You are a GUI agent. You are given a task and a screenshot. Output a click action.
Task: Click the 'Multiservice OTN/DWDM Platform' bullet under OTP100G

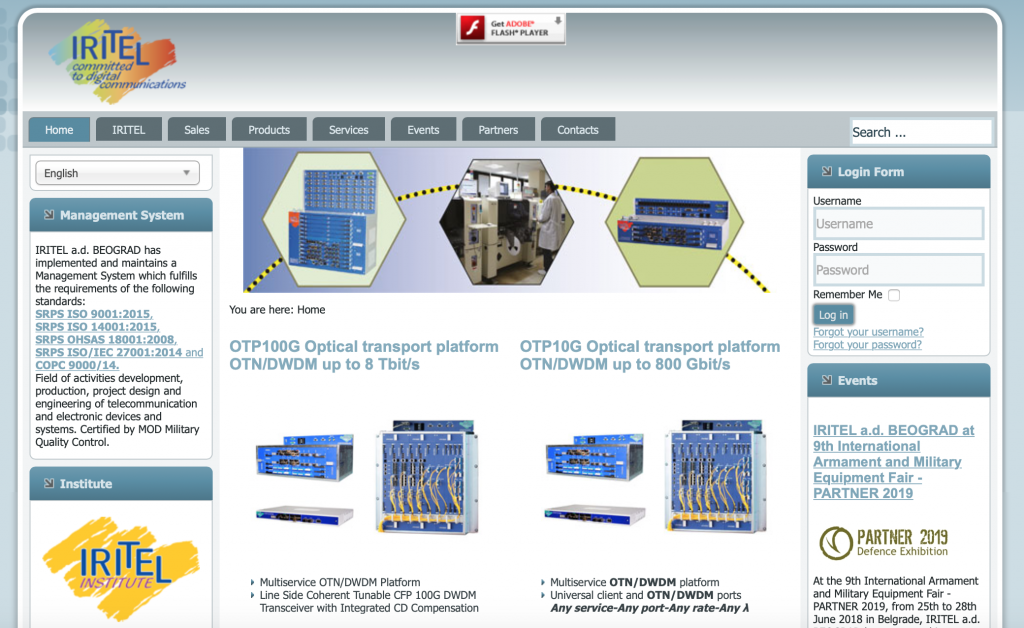coord(340,582)
